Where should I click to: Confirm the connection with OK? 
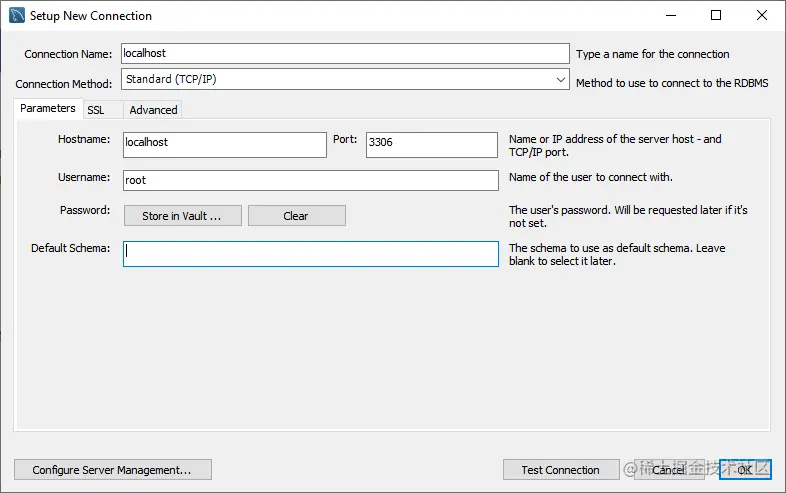745,469
